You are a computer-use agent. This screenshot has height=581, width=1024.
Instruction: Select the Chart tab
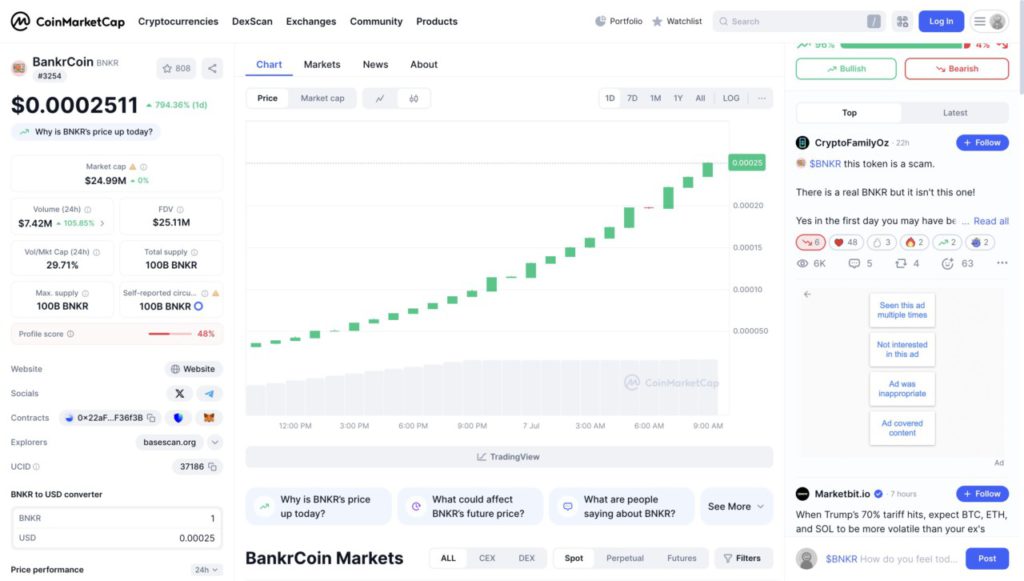[269, 65]
